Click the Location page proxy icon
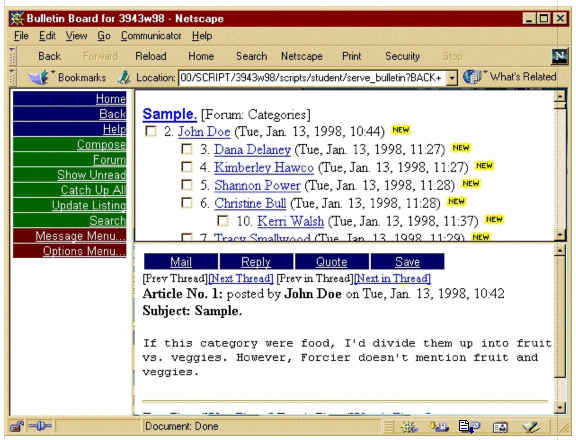The image size is (576, 440). tap(124, 77)
